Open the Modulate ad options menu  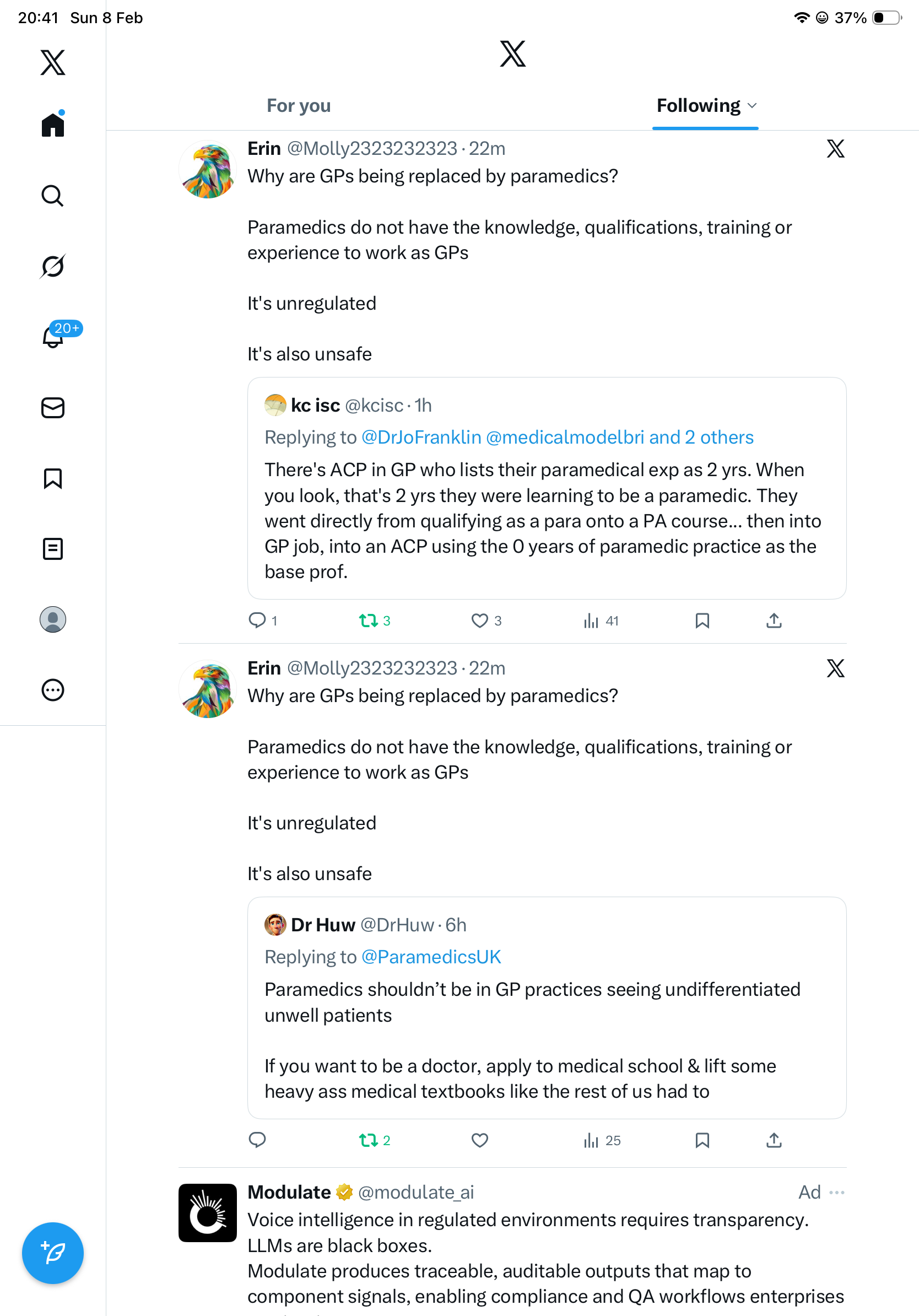(x=836, y=1192)
